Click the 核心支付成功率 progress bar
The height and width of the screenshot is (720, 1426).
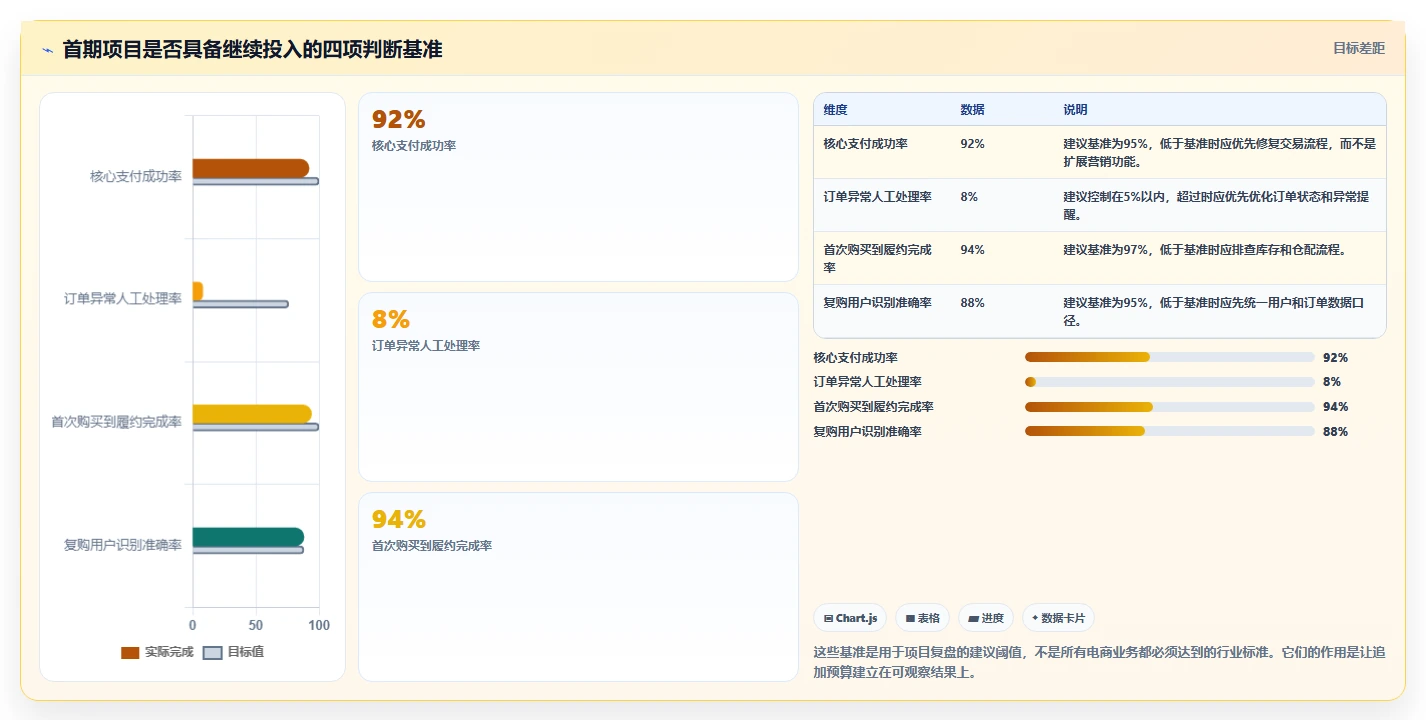1169,357
